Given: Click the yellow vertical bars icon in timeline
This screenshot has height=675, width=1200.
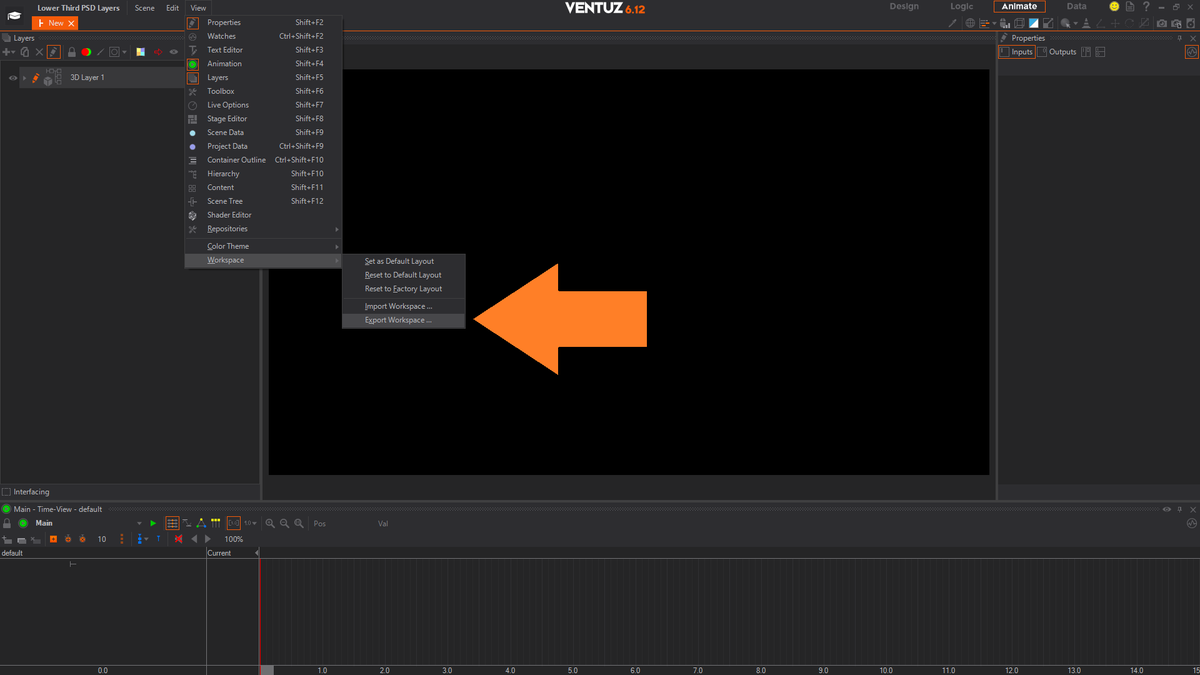Looking at the screenshot, I should click(215, 523).
